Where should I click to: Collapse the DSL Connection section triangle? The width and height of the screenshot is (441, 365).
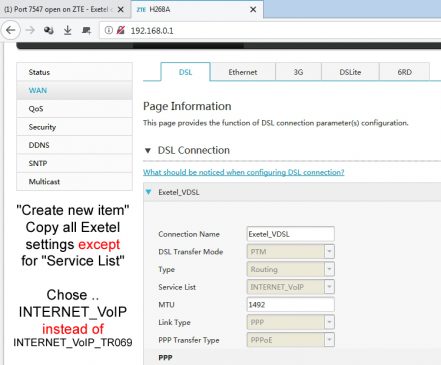148,151
